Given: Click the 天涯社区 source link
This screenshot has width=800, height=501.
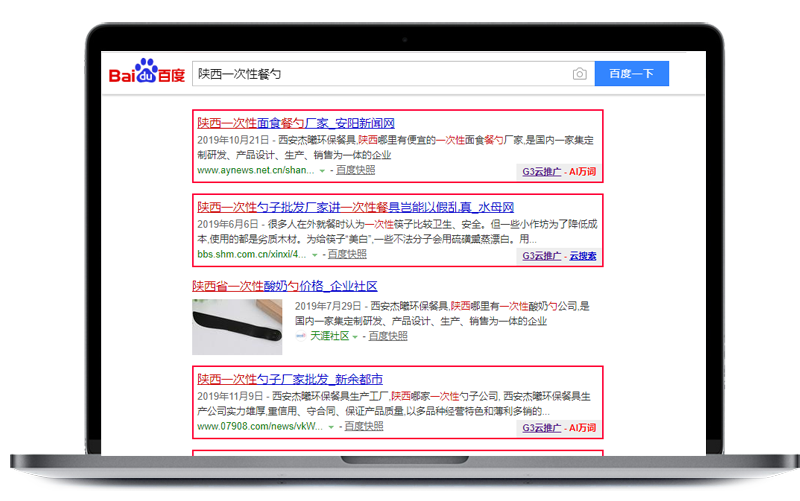Looking at the screenshot, I should point(330,336).
